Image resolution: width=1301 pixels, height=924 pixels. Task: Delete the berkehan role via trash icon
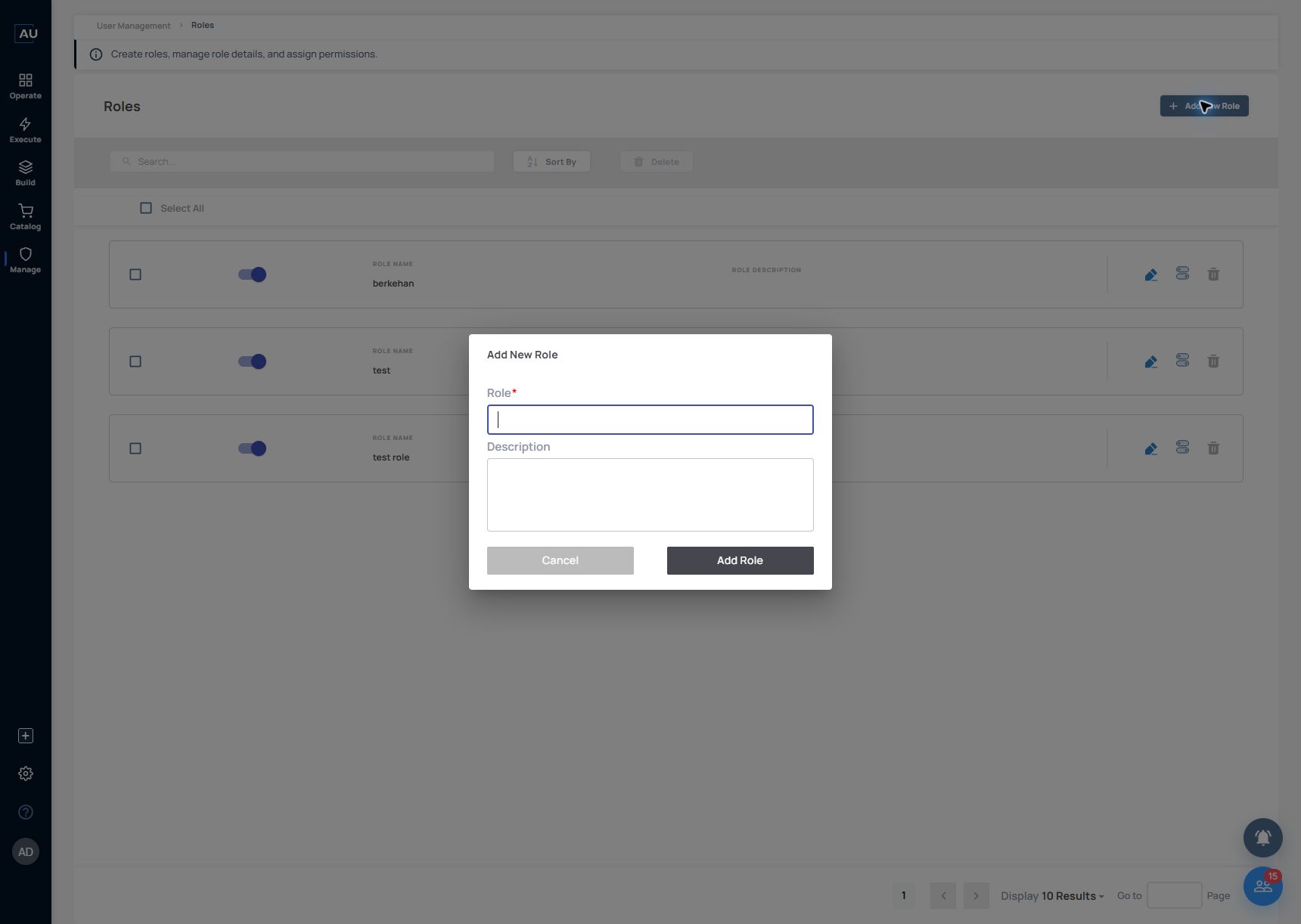click(1213, 274)
